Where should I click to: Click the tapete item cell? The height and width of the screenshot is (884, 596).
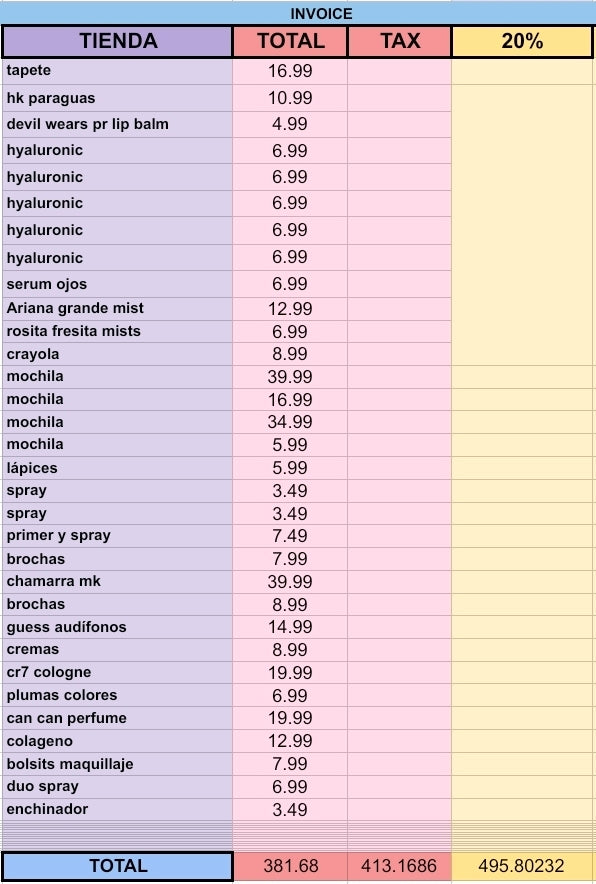(117, 71)
